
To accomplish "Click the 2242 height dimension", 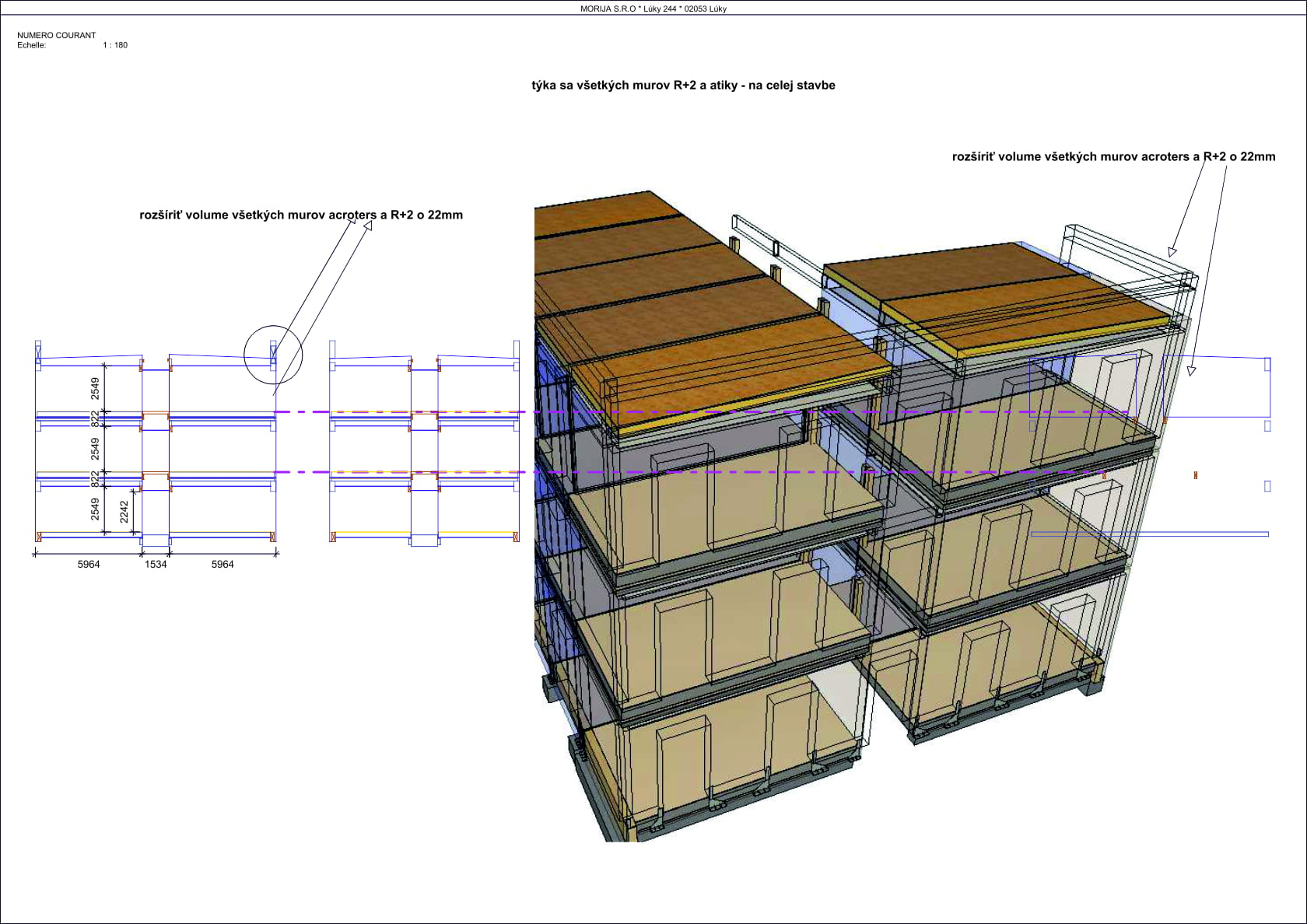I will tap(124, 511).
